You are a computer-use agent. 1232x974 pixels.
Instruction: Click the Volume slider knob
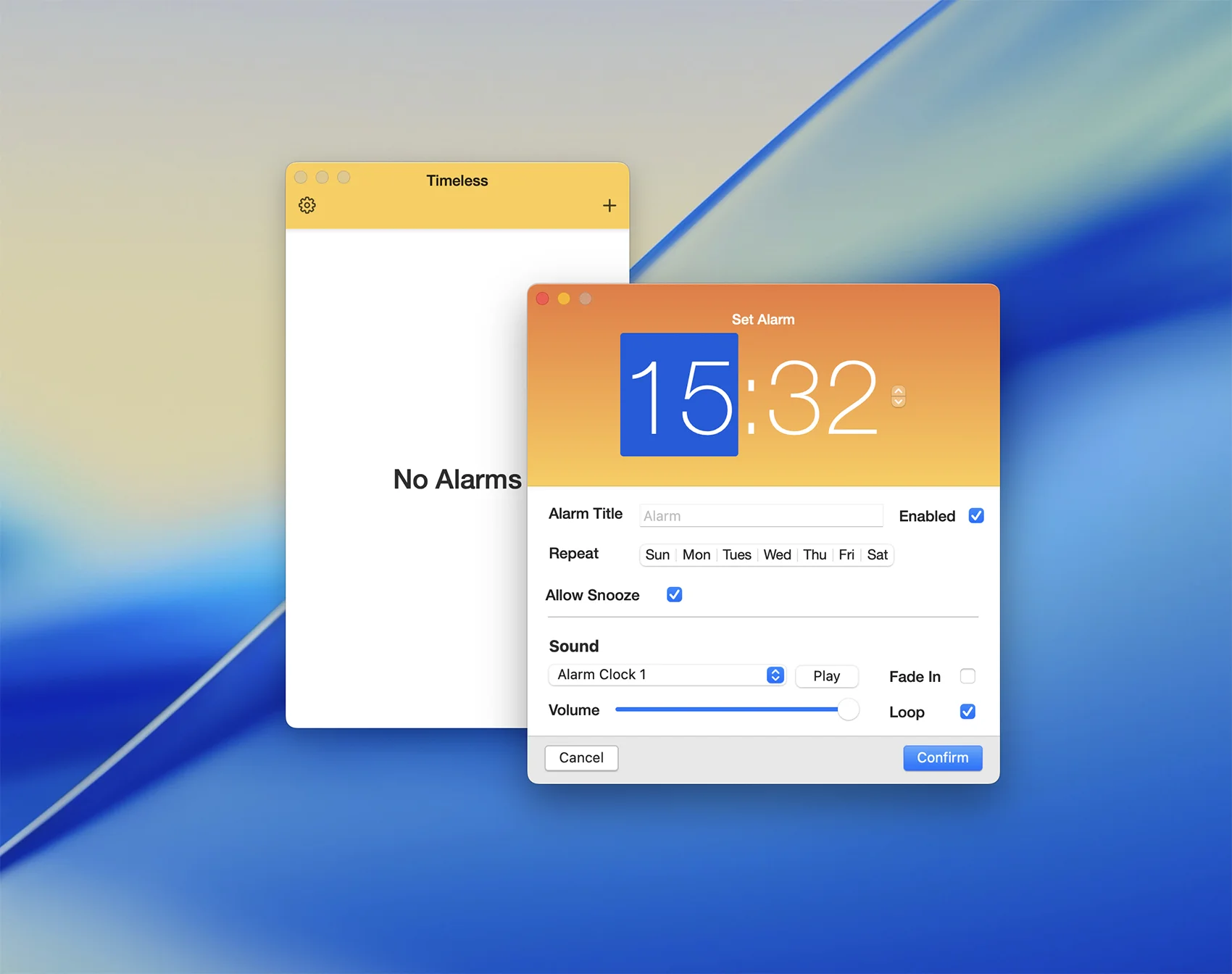848,710
